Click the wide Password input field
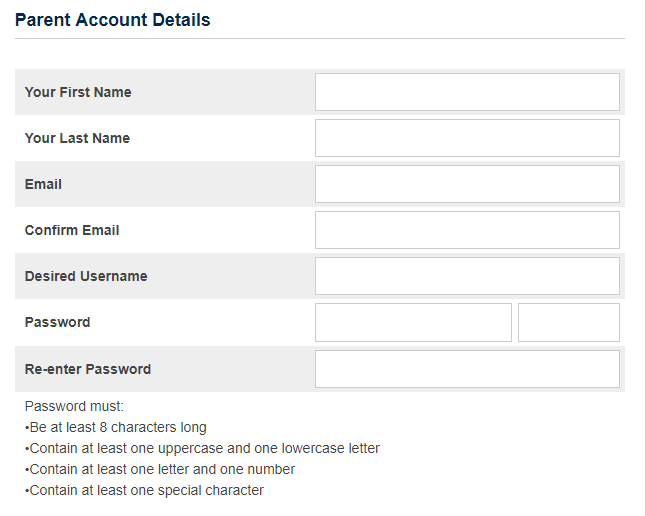This screenshot has height=516, width=646. (413, 322)
